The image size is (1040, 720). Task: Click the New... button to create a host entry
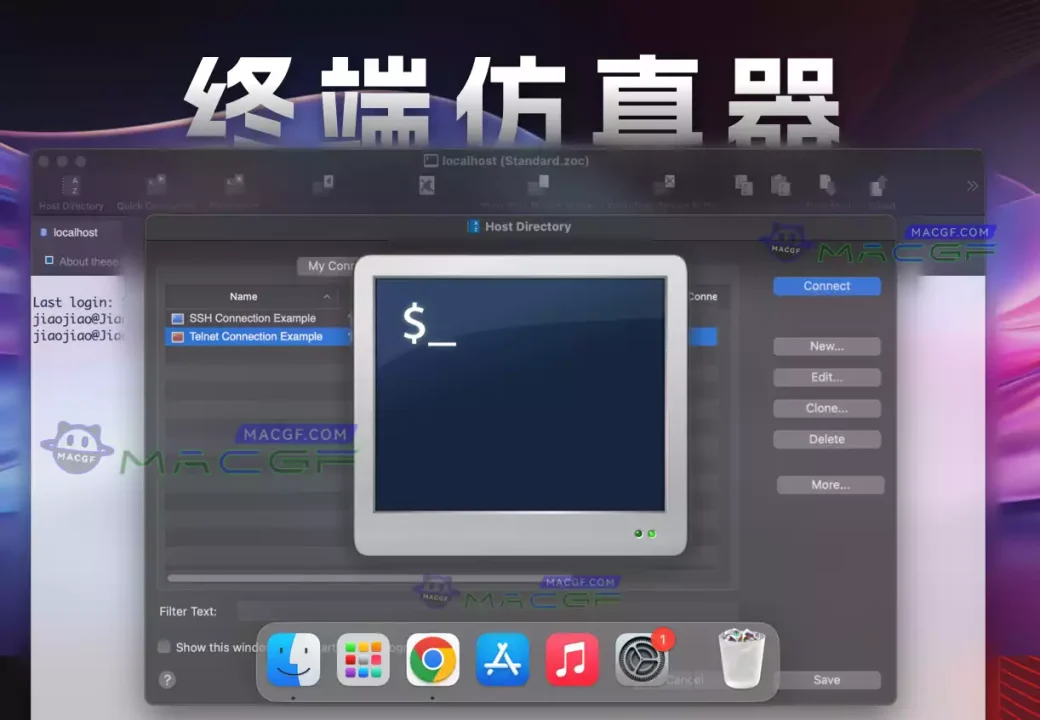point(826,346)
